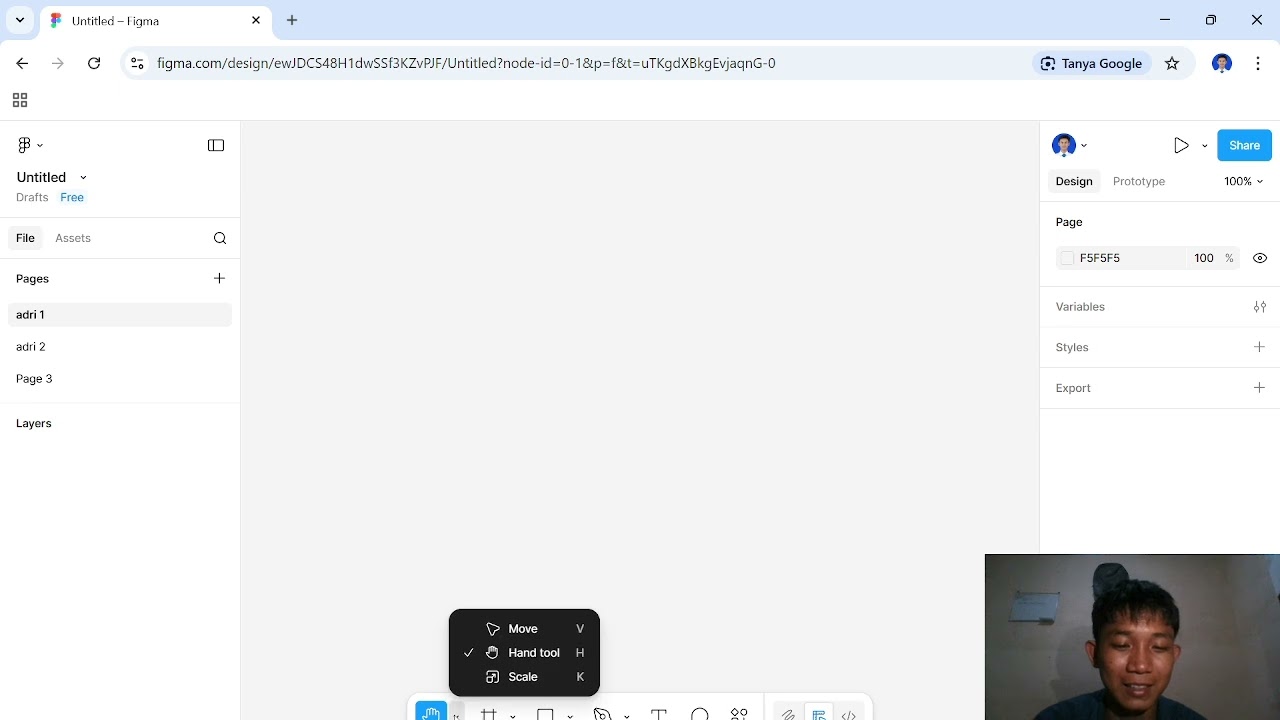Viewport: 1280px width, 720px height.
Task: Switch to Design mode in toolbar
Action: [x=819, y=714]
